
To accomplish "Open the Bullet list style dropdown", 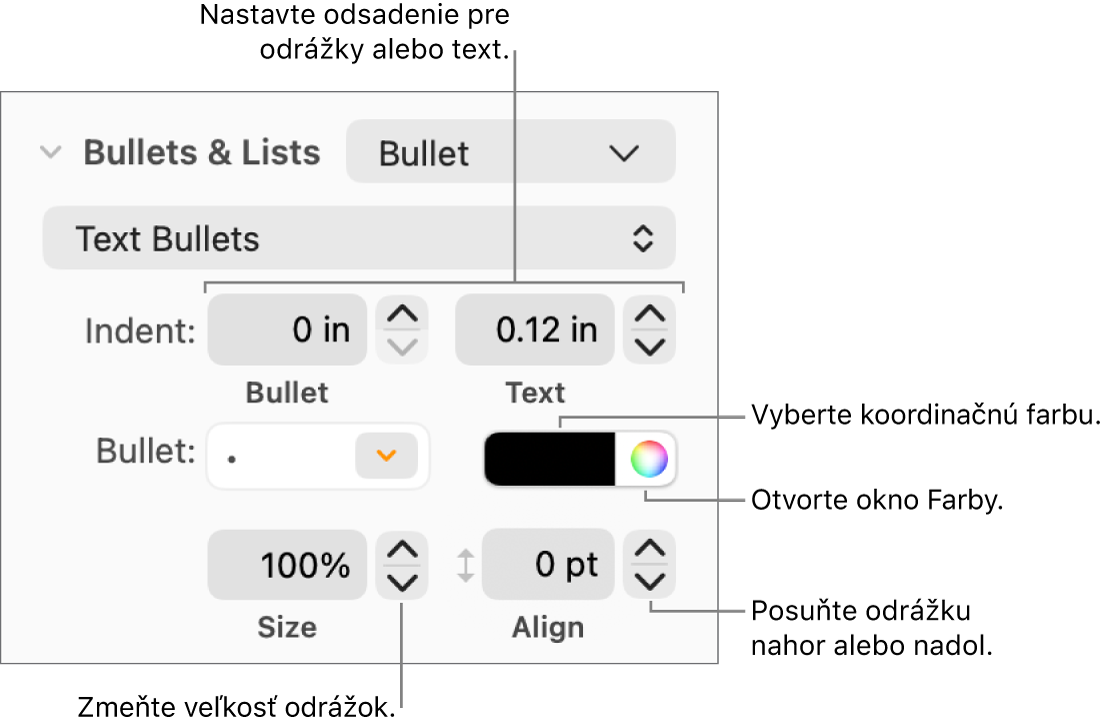I will (x=510, y=153).
